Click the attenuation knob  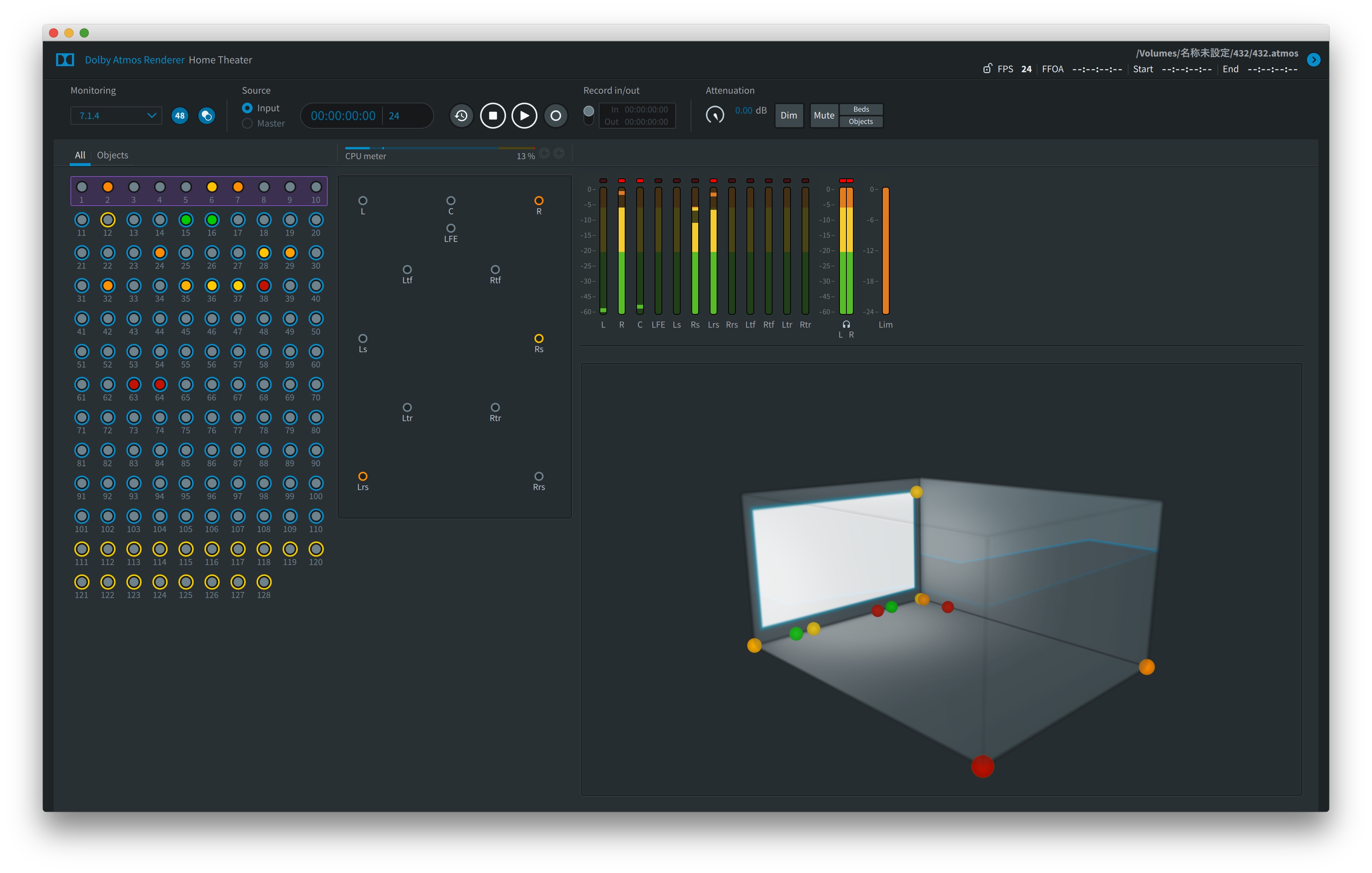pyautogui.click(x=715, y=115)
